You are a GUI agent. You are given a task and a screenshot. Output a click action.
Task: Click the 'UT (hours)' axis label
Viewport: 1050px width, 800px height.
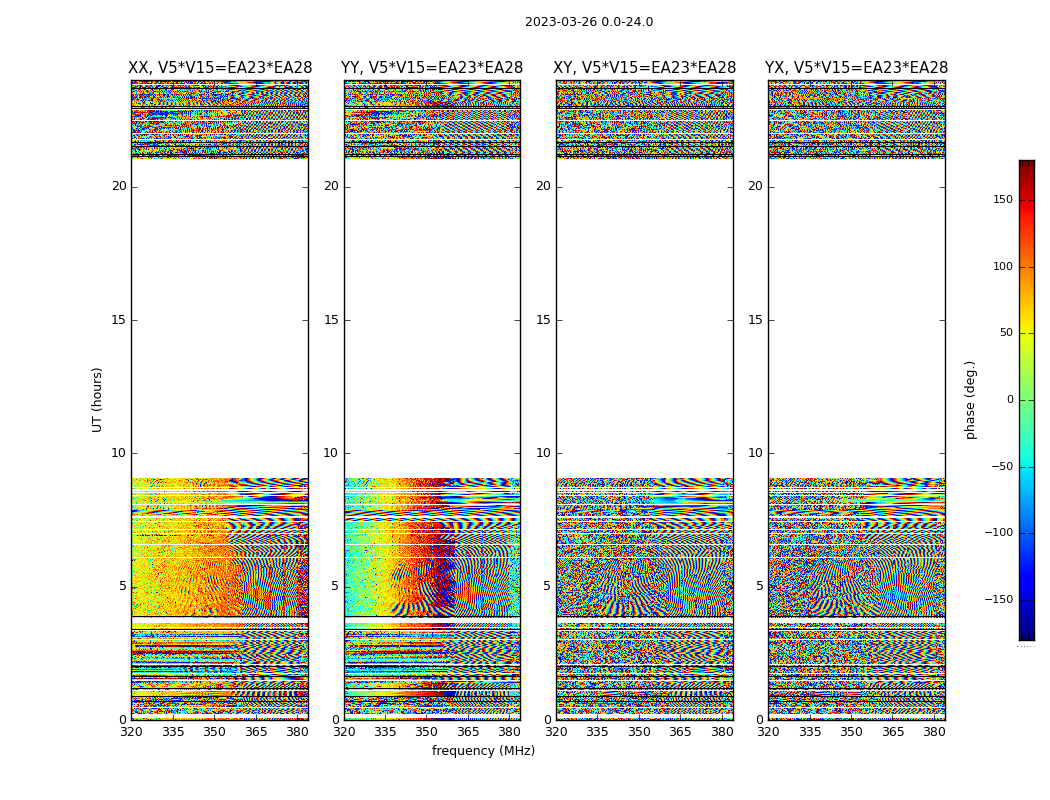pos(97,400)
